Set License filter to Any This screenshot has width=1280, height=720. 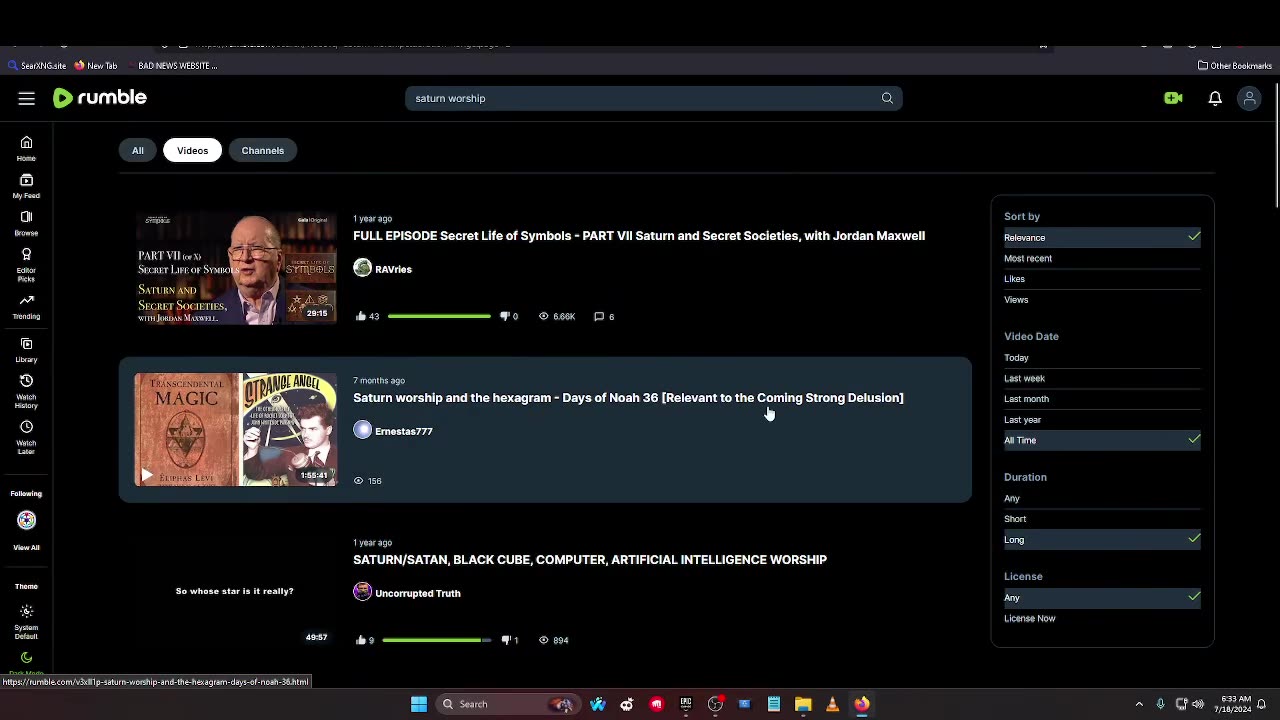point(1102,598)
